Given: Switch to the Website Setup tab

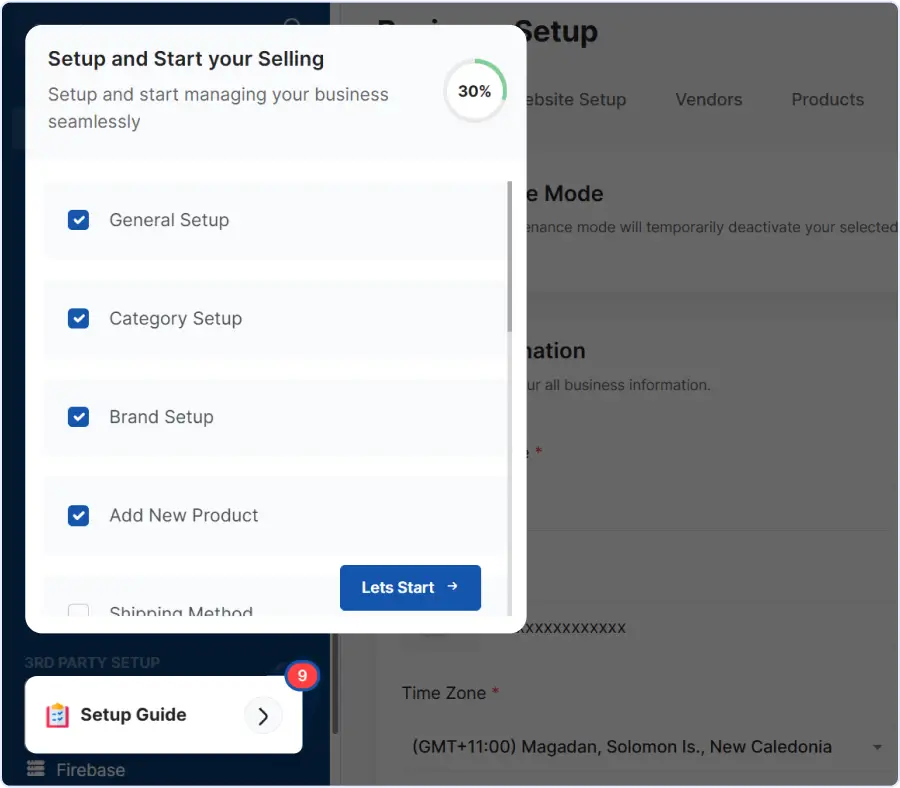Looking at the screenshot, I should point(576,99).
